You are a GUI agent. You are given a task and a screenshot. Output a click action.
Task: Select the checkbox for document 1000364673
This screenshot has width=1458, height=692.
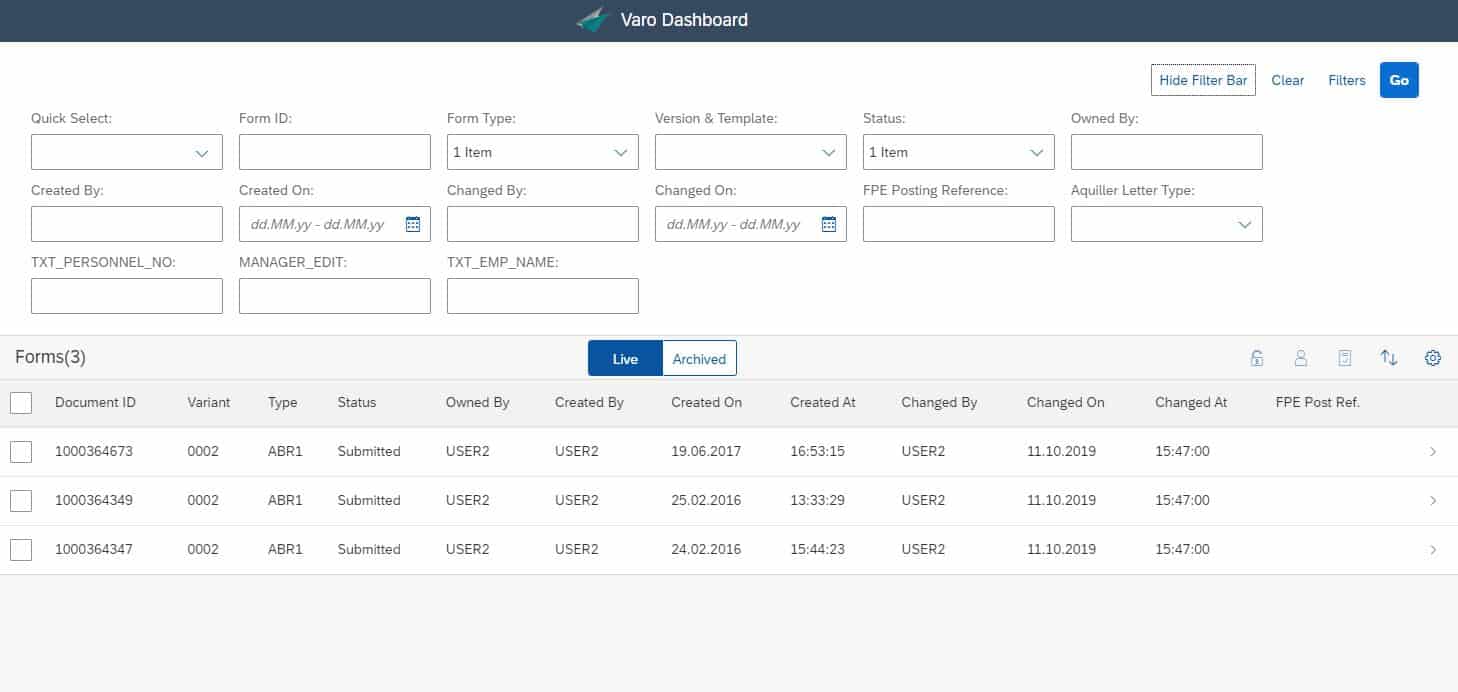[21, 451]
